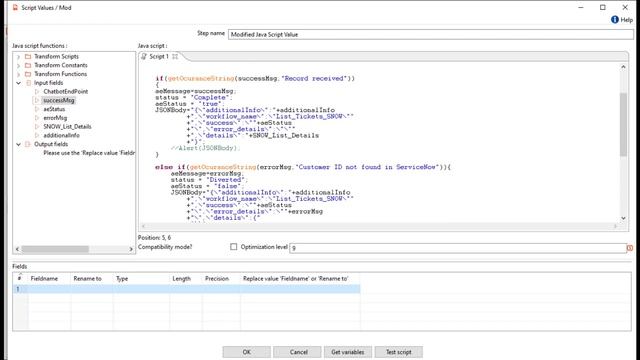
Task: Click the Output fields node icon
Action: pos(28,144)
